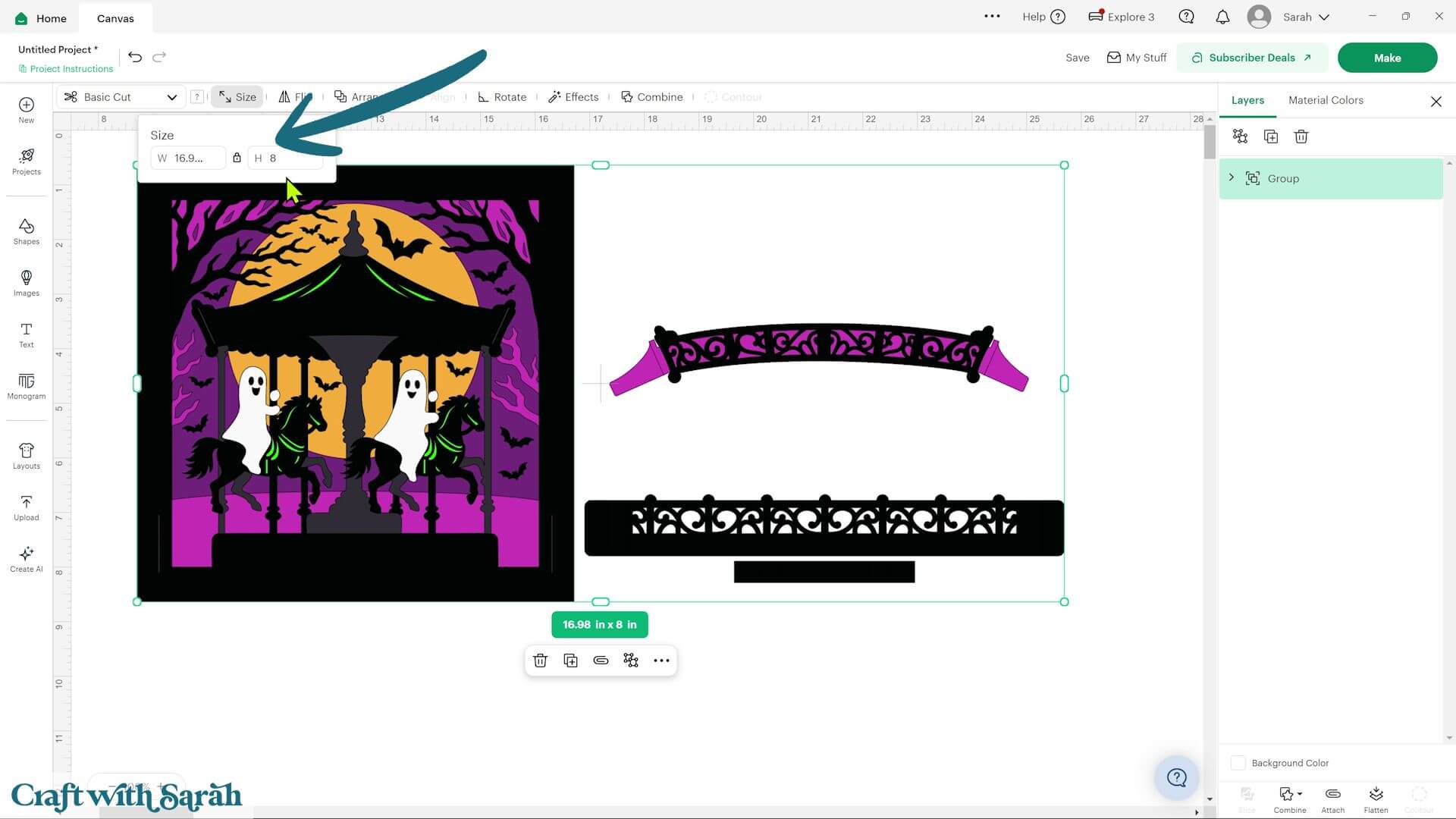Click the Upload icon
Viewport: 1456px width, 819px height.
[26, 508]
